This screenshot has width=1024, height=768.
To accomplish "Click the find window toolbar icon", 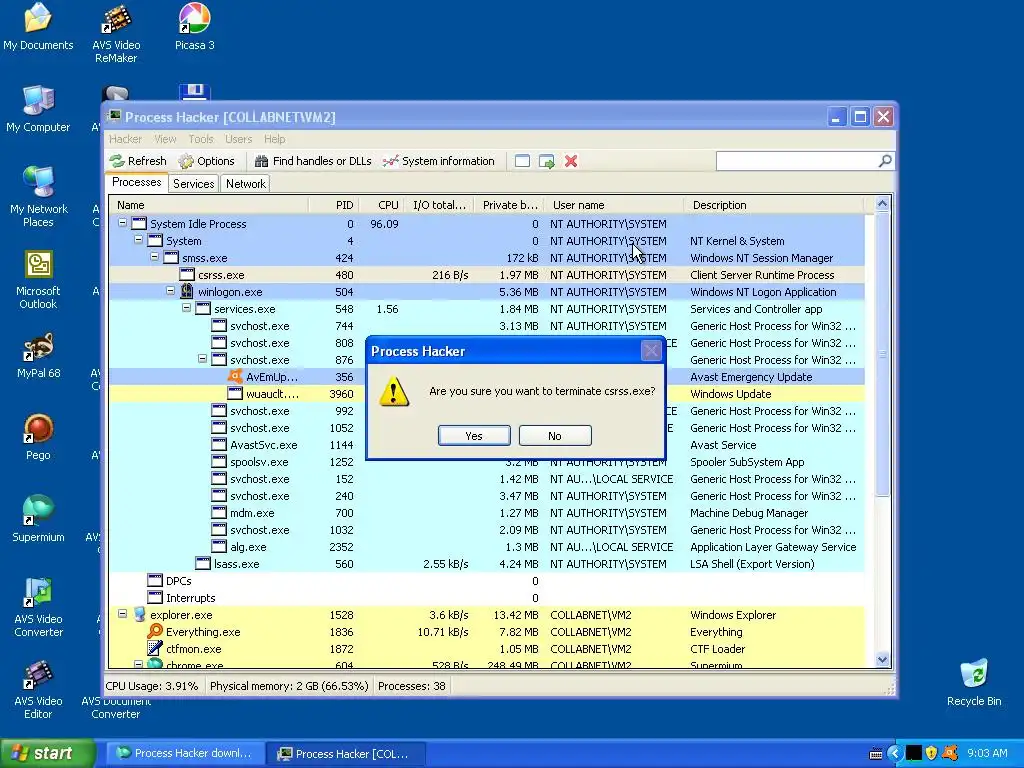I will [x=522, y=161].
